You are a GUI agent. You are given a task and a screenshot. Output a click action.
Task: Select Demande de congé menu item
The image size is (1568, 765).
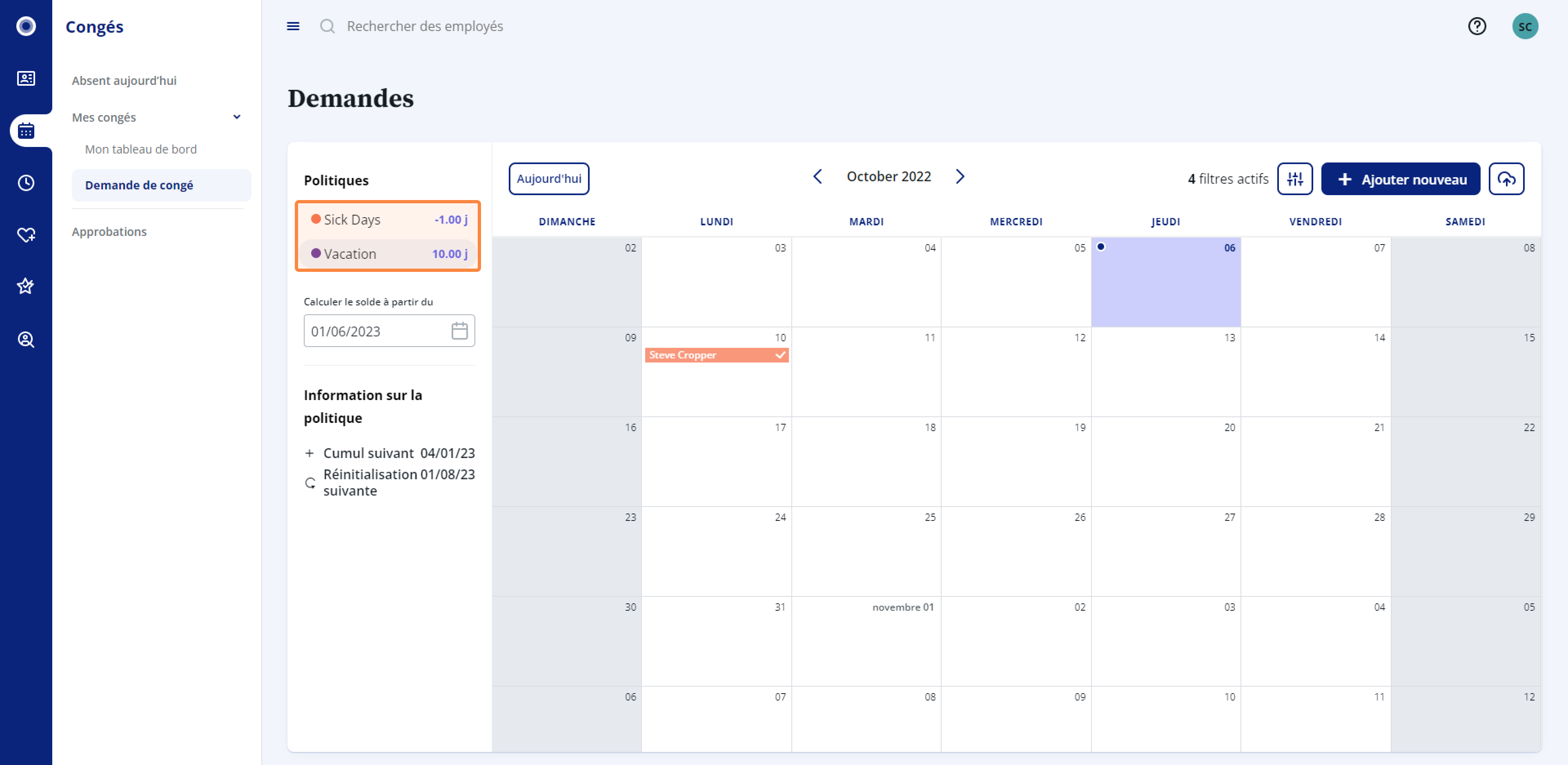tap(161, 185)
